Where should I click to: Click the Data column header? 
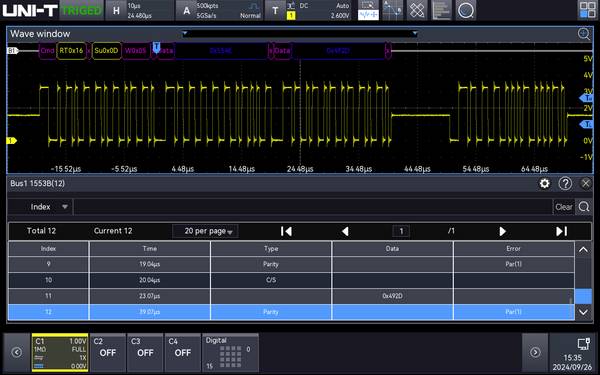(392, 249)
